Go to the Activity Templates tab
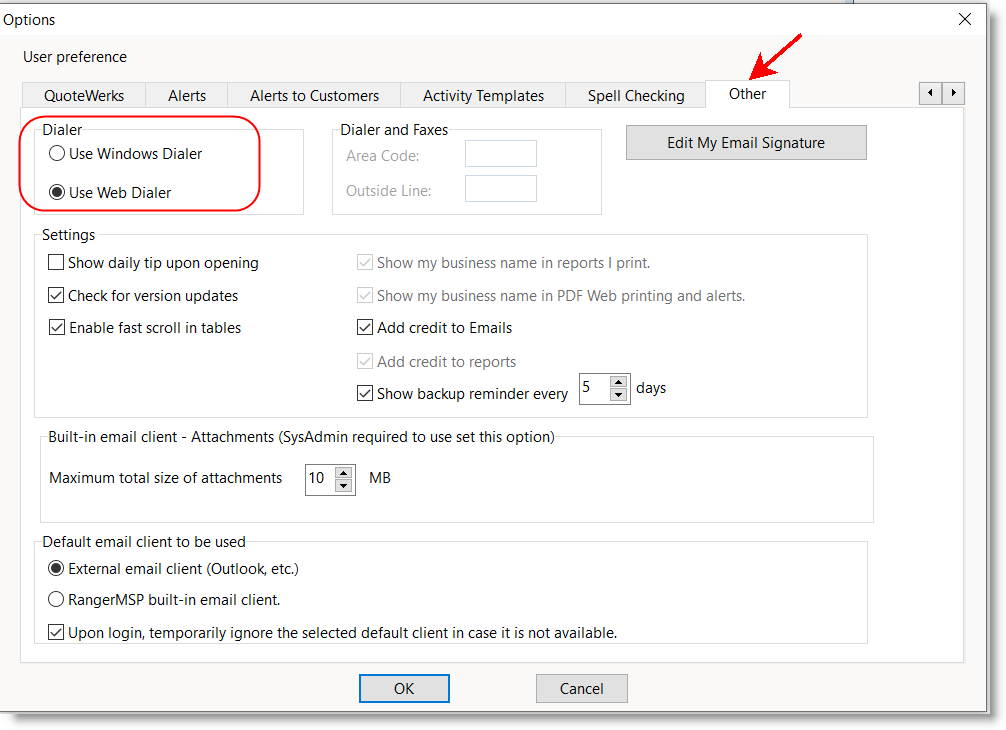 coord(483,96)
